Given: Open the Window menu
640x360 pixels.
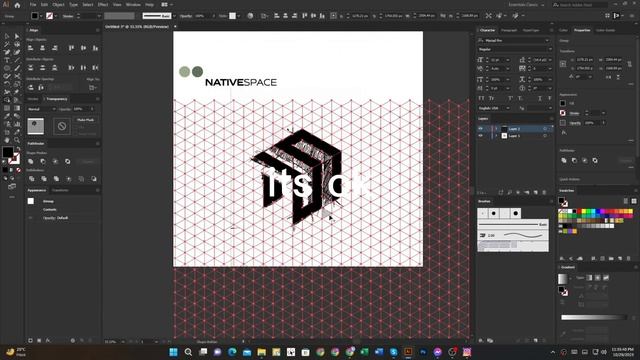Looking at the screenshot, I should [x=133, y=5].
